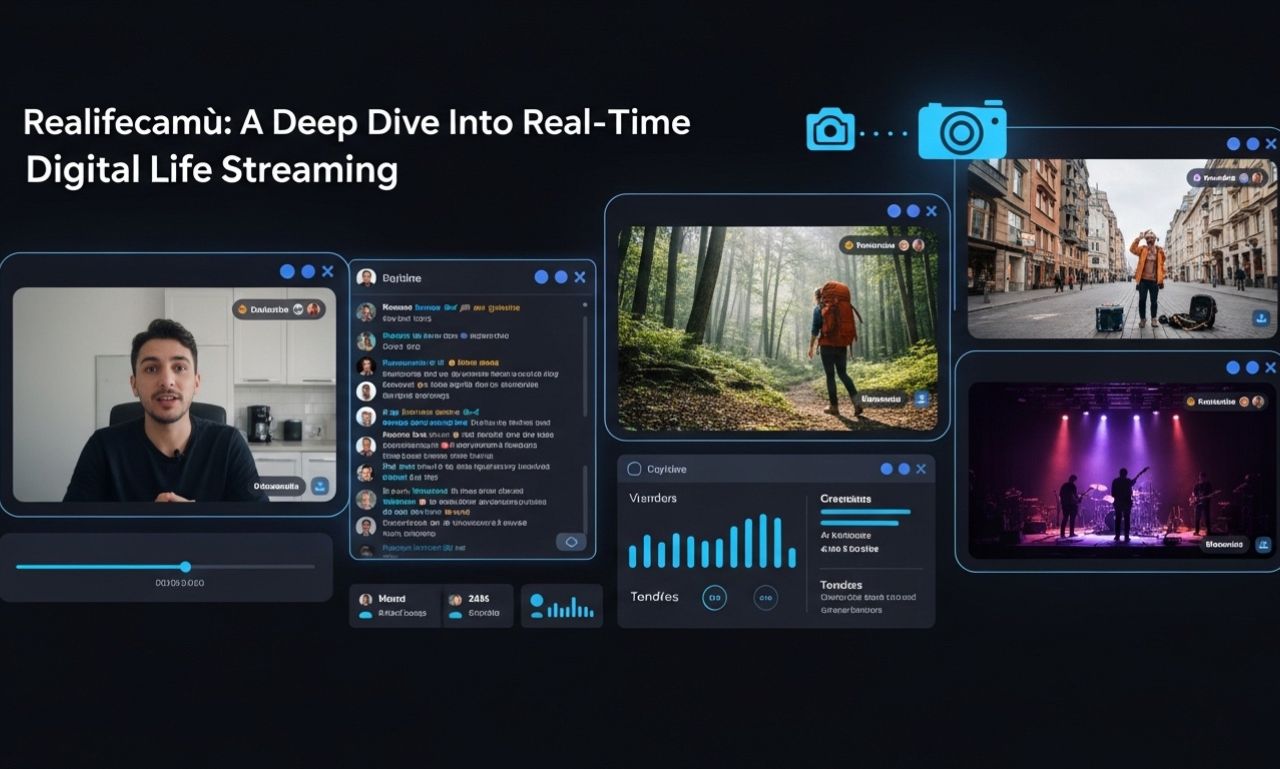Click the user-with-bars stats icon
The width and height of the screenshot is (1280, 769).
[x=562, y=606]
